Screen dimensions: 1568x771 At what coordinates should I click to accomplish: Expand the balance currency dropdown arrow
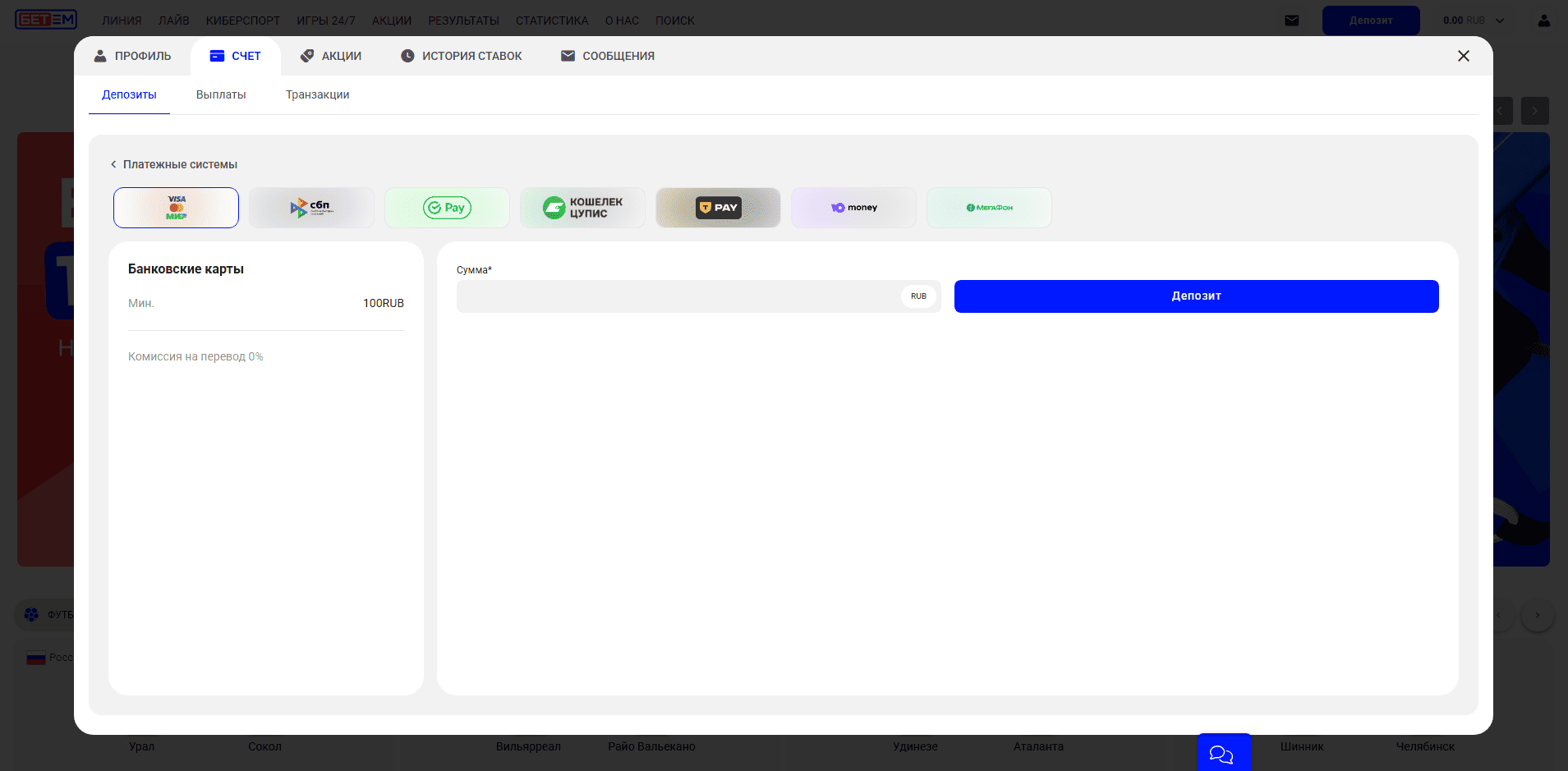(x=1500, y=21)
